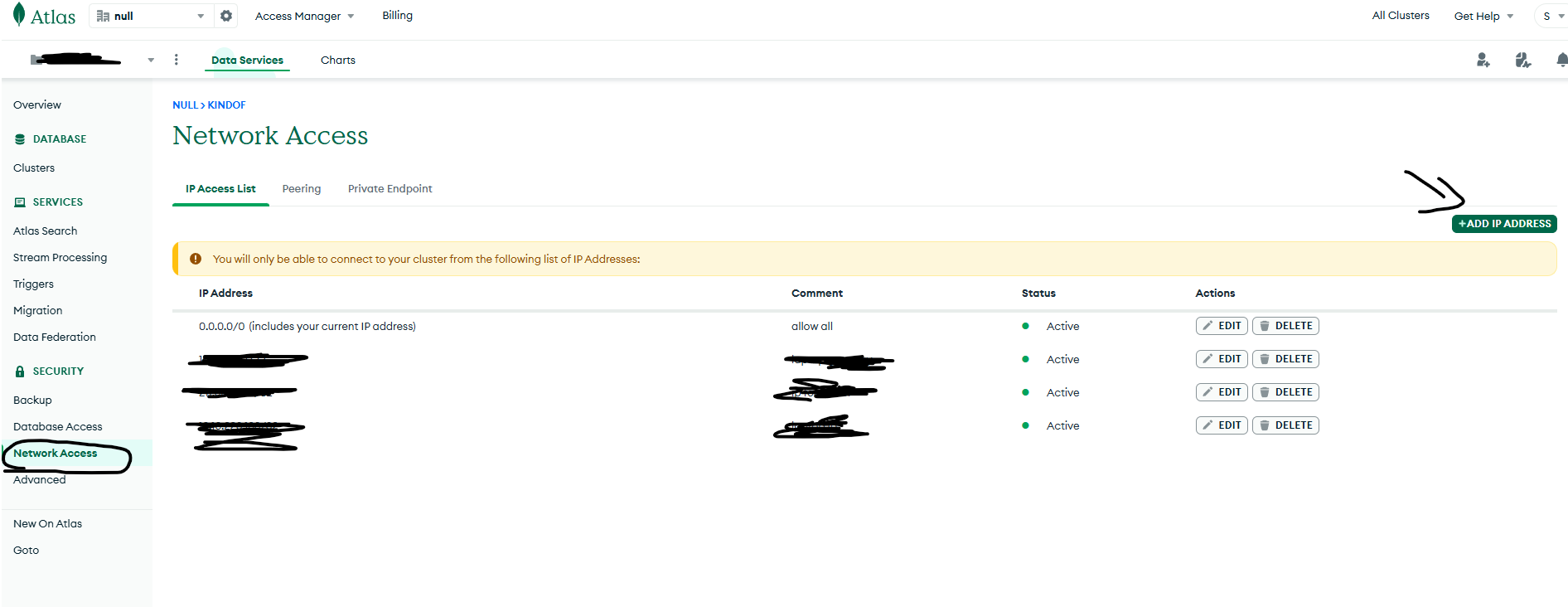This screenshot has width=1568, height=607.
Task: Click the NULL breadcrumb link
Action: point(185,105)
